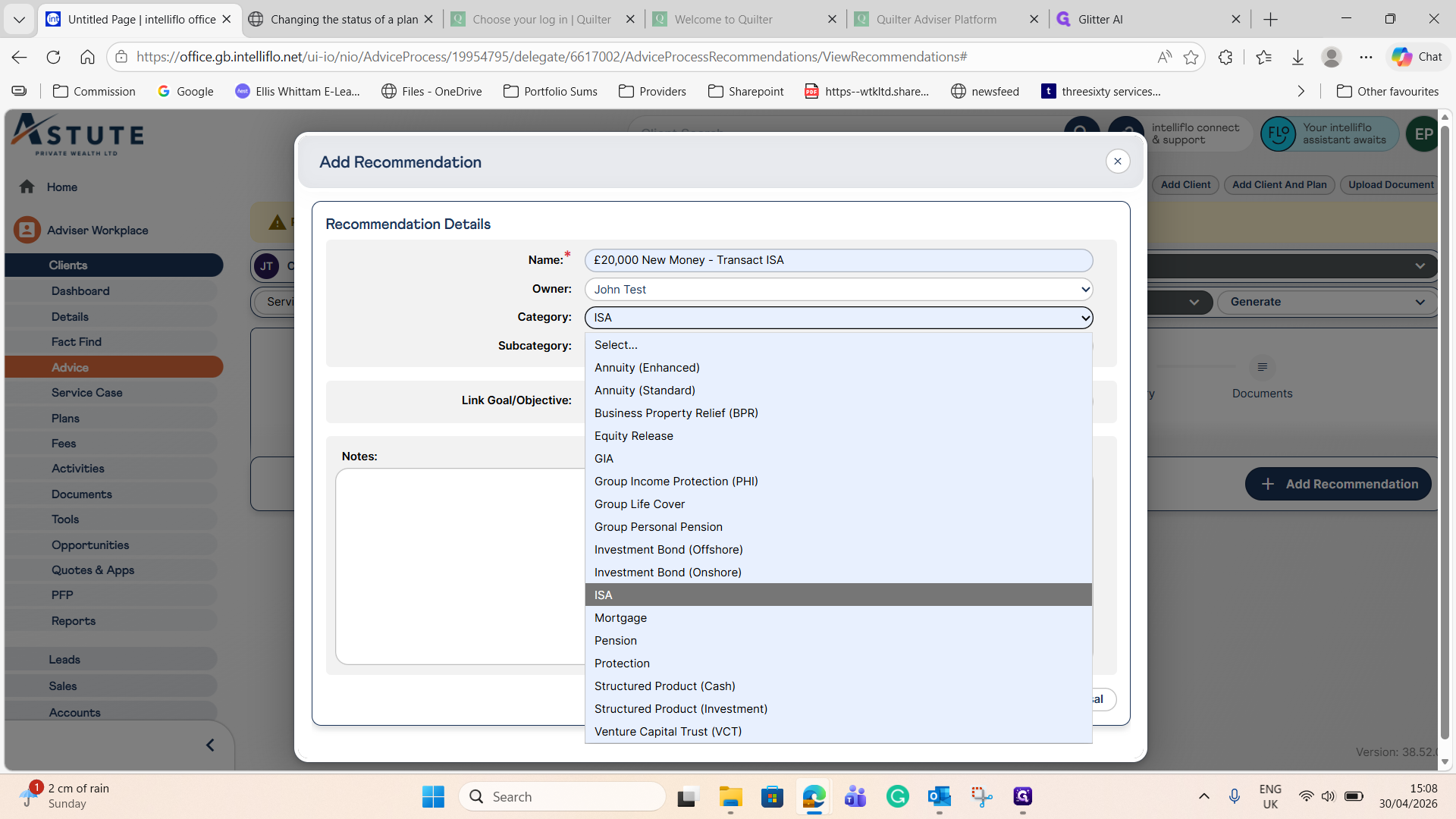Open Reports in sidebar

coord(111,620)
